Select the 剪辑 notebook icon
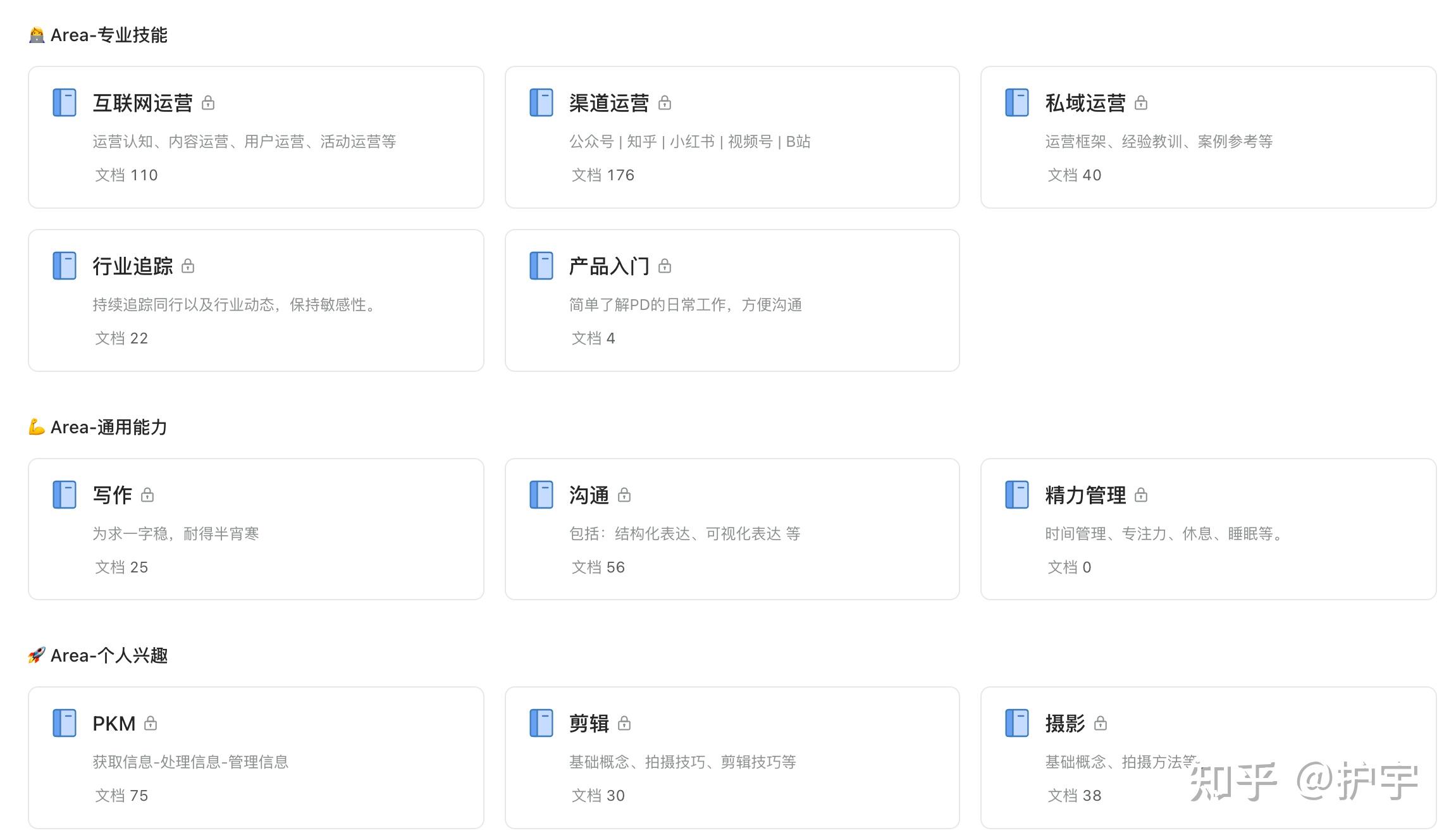 (541, 723)
